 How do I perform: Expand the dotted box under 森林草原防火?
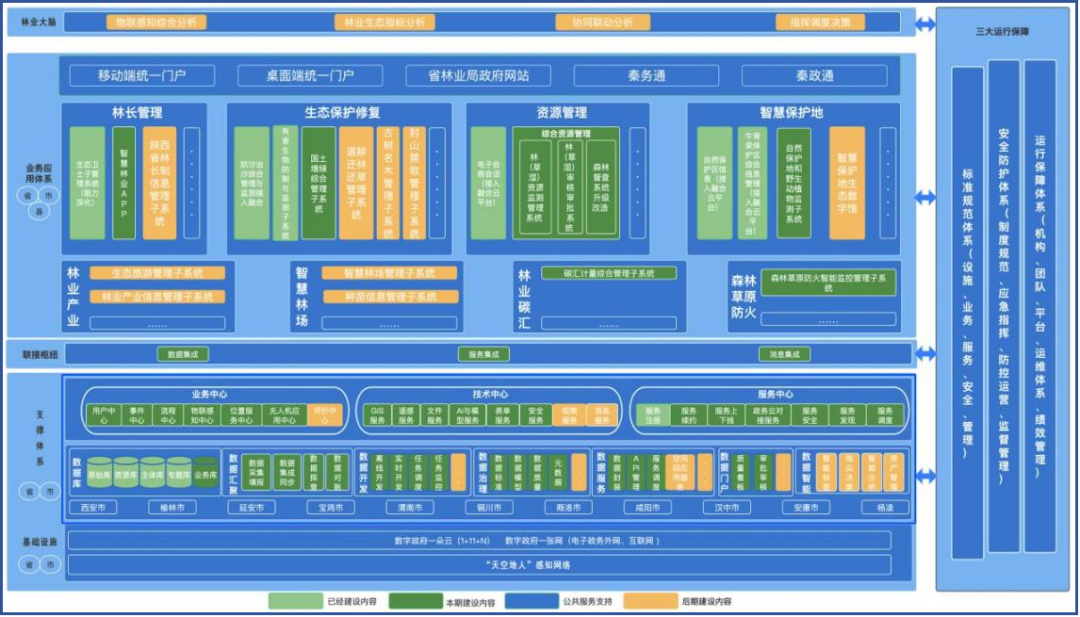point(827,319)
